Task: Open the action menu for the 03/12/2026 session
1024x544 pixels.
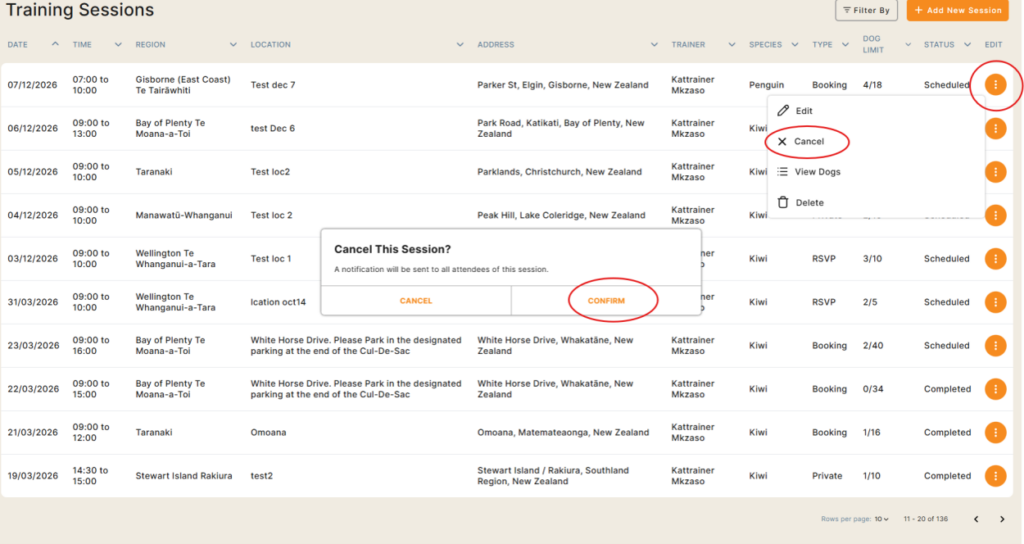Action: coord(995,259)
